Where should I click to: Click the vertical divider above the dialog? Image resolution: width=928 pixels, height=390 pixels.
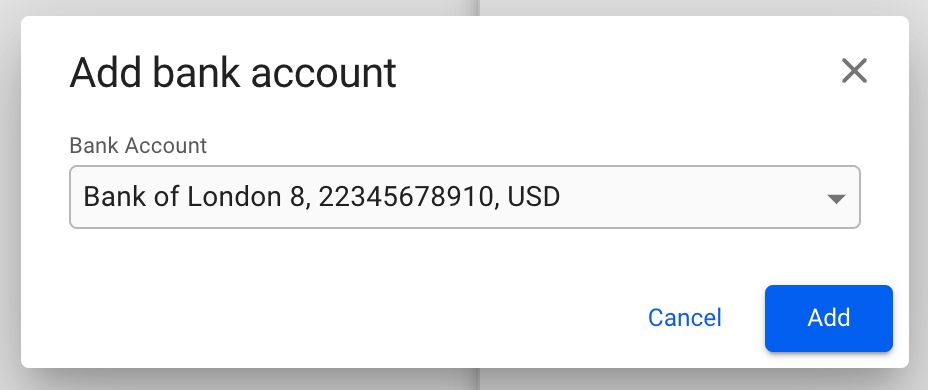click(478, 8)
